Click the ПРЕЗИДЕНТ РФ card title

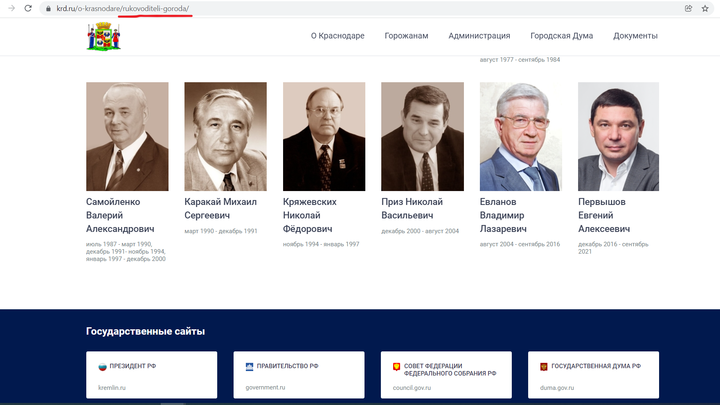133,366
